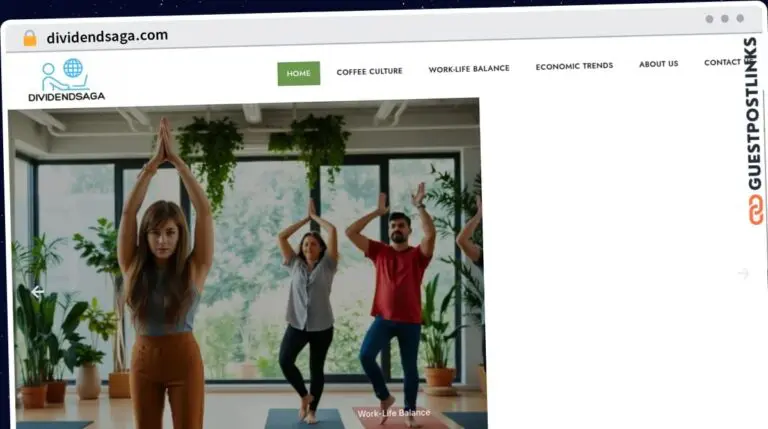The image size is (768, 429).
Task: Advance slider with right arrow
Action: pyautogui.click(x=743, y=273)
